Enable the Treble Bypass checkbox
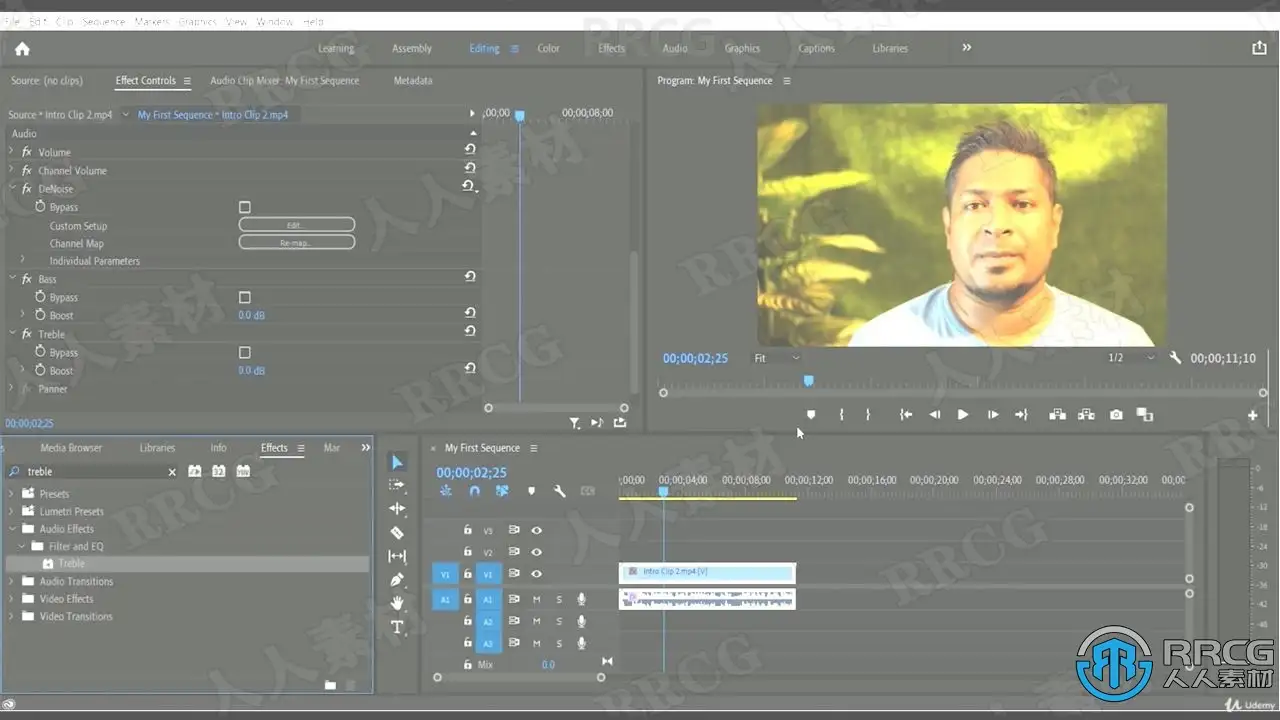1280x720 pixels. (x=244, y=353)
